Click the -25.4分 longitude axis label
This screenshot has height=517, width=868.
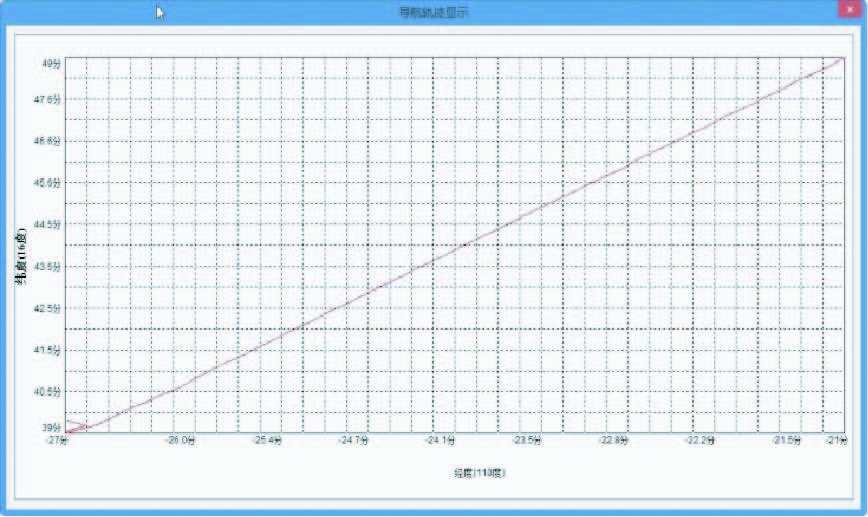pos(266,440)
